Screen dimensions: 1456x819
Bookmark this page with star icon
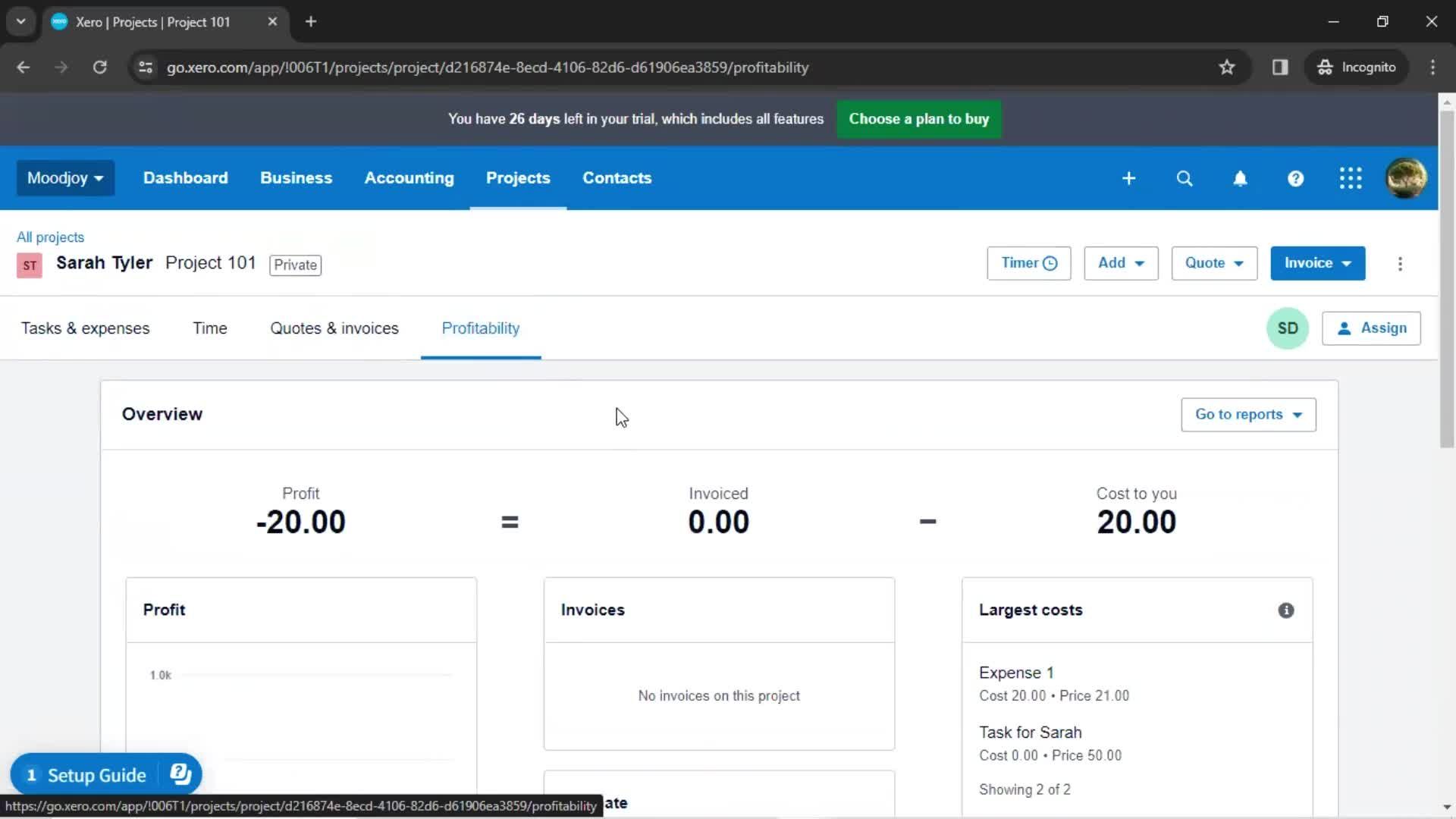[x=1227, y=67]
